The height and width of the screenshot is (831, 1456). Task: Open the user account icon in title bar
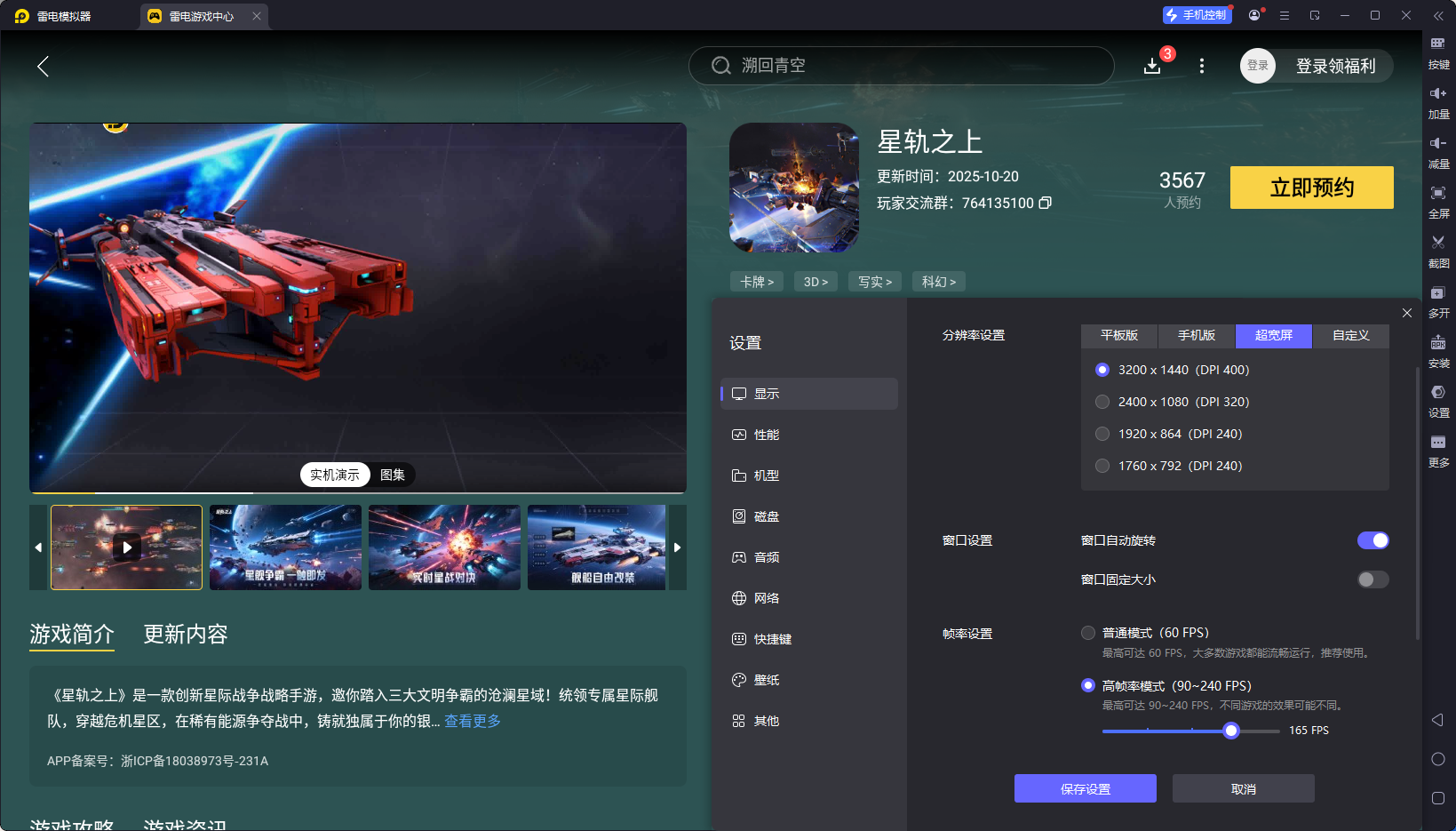(1254, 15)
